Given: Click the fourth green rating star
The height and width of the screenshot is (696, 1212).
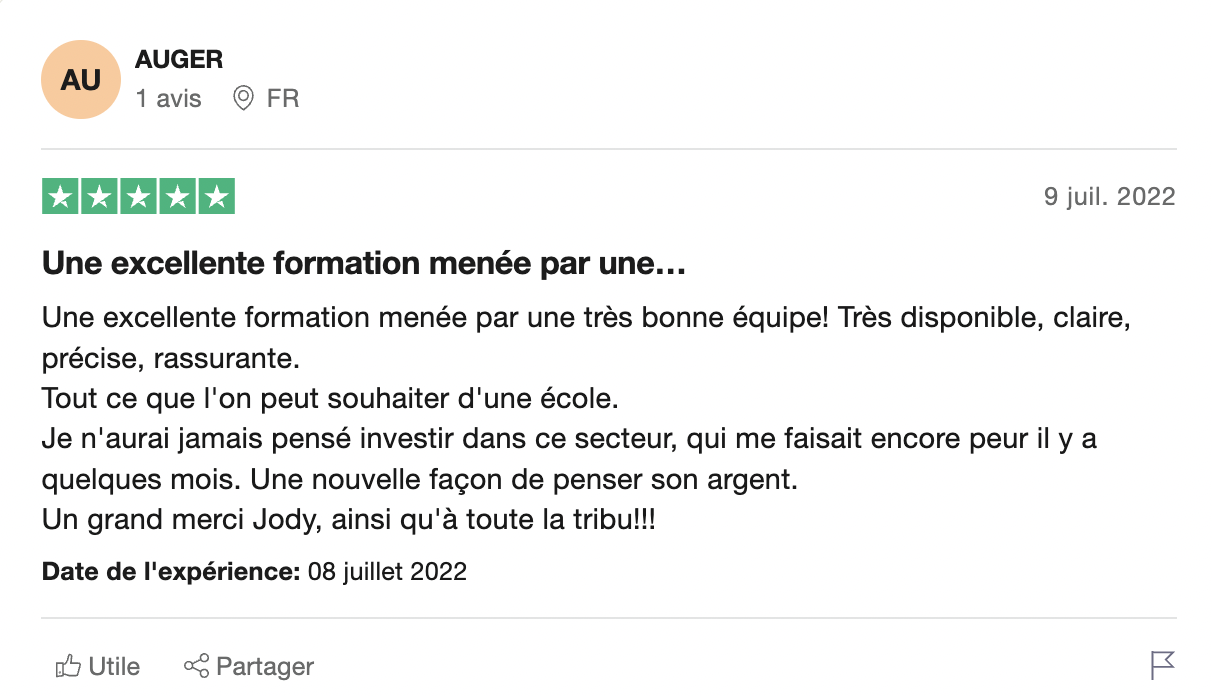Looking at the screenshot, I should click(177, 197).
